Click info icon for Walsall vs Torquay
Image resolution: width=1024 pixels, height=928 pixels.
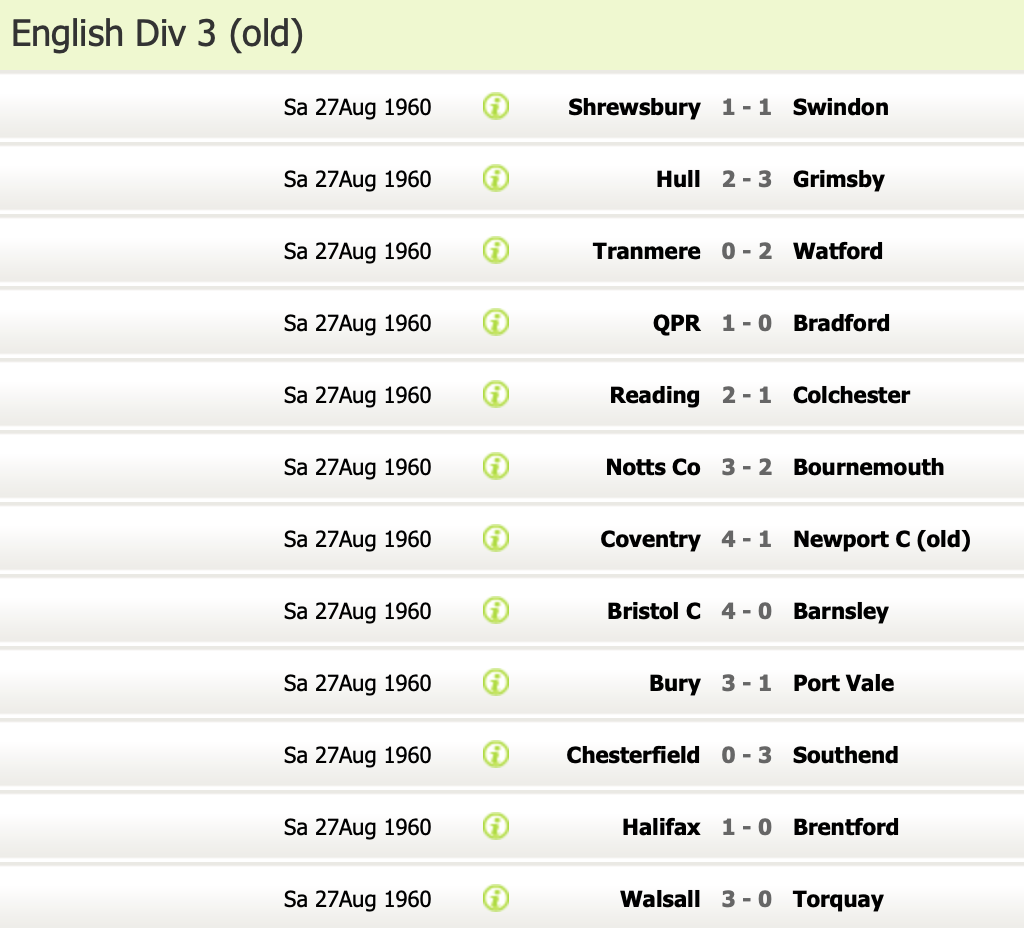pos(496,898)
